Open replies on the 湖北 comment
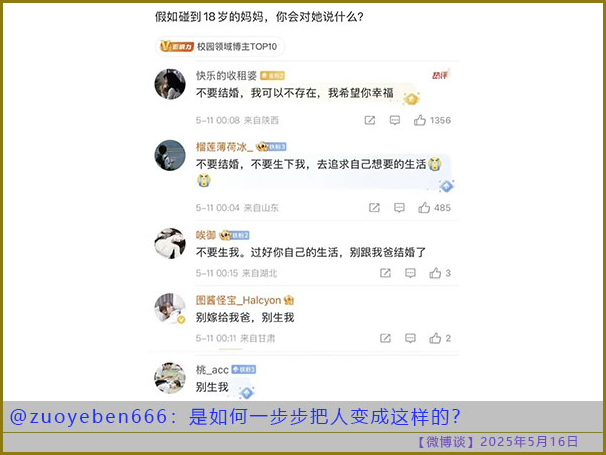606x455 pixels. tap(410, 273)
